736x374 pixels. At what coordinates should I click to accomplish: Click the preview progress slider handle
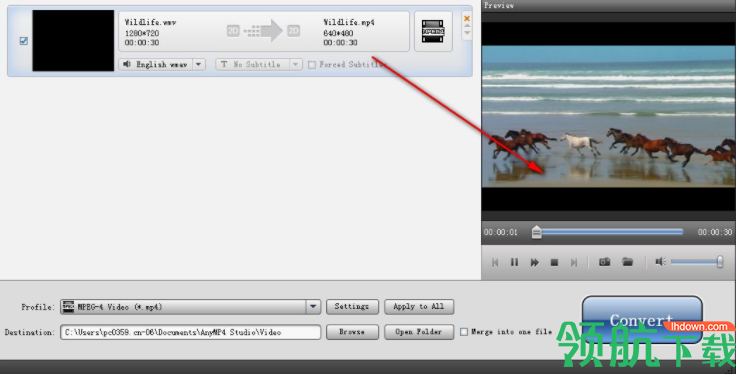coord(537,232)
